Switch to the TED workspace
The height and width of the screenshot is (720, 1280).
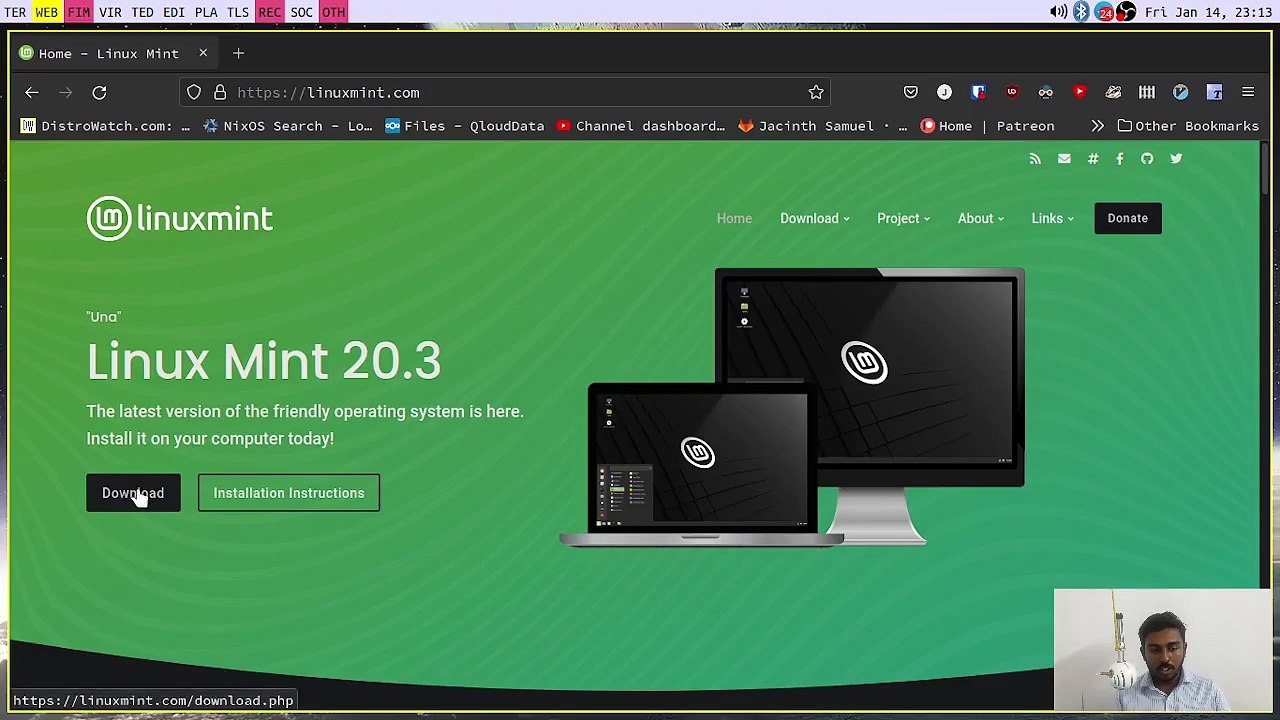[x=142, y=12]
